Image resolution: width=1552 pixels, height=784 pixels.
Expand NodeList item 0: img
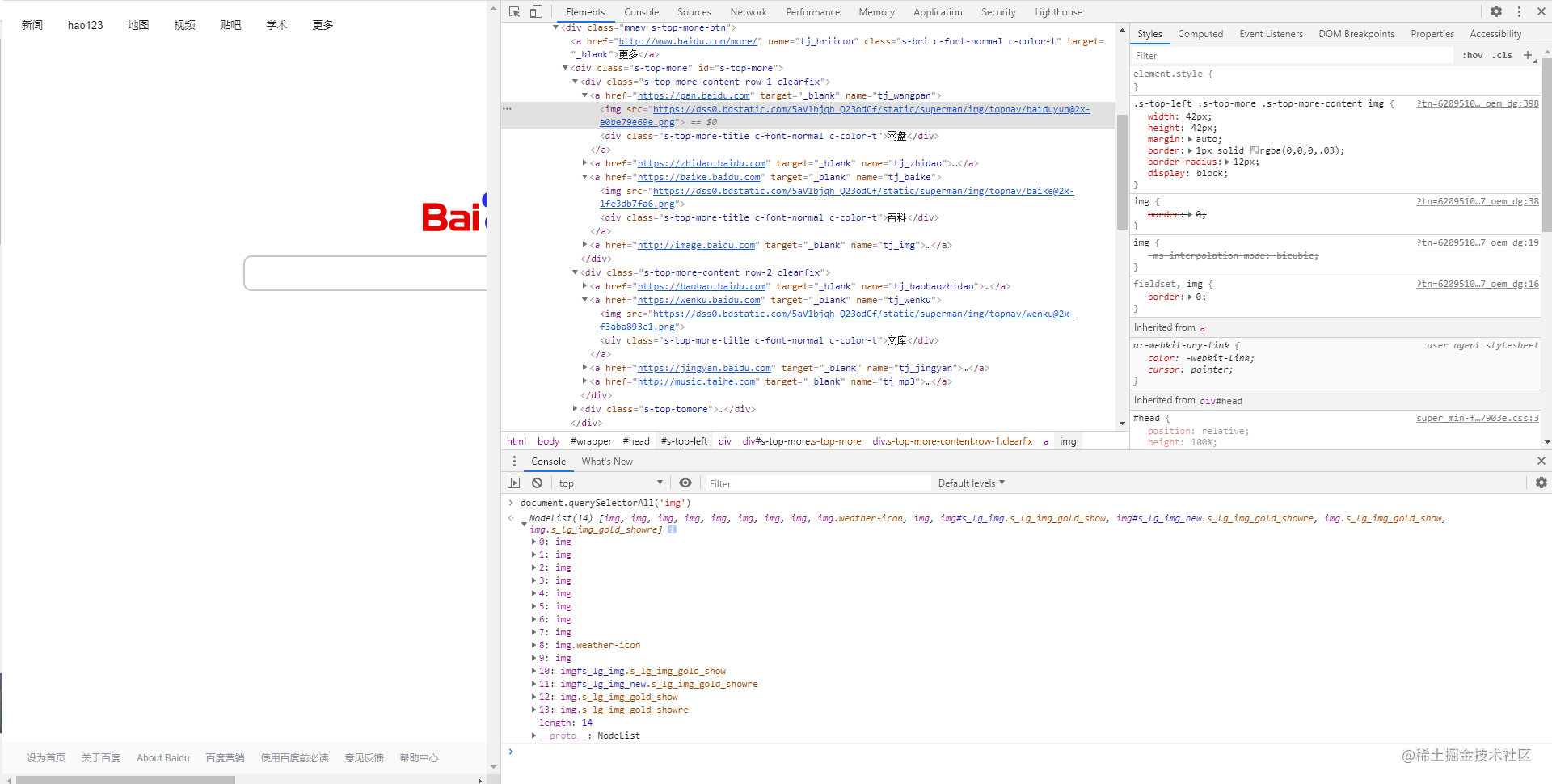pyautogui.click(x=533, y=542)
